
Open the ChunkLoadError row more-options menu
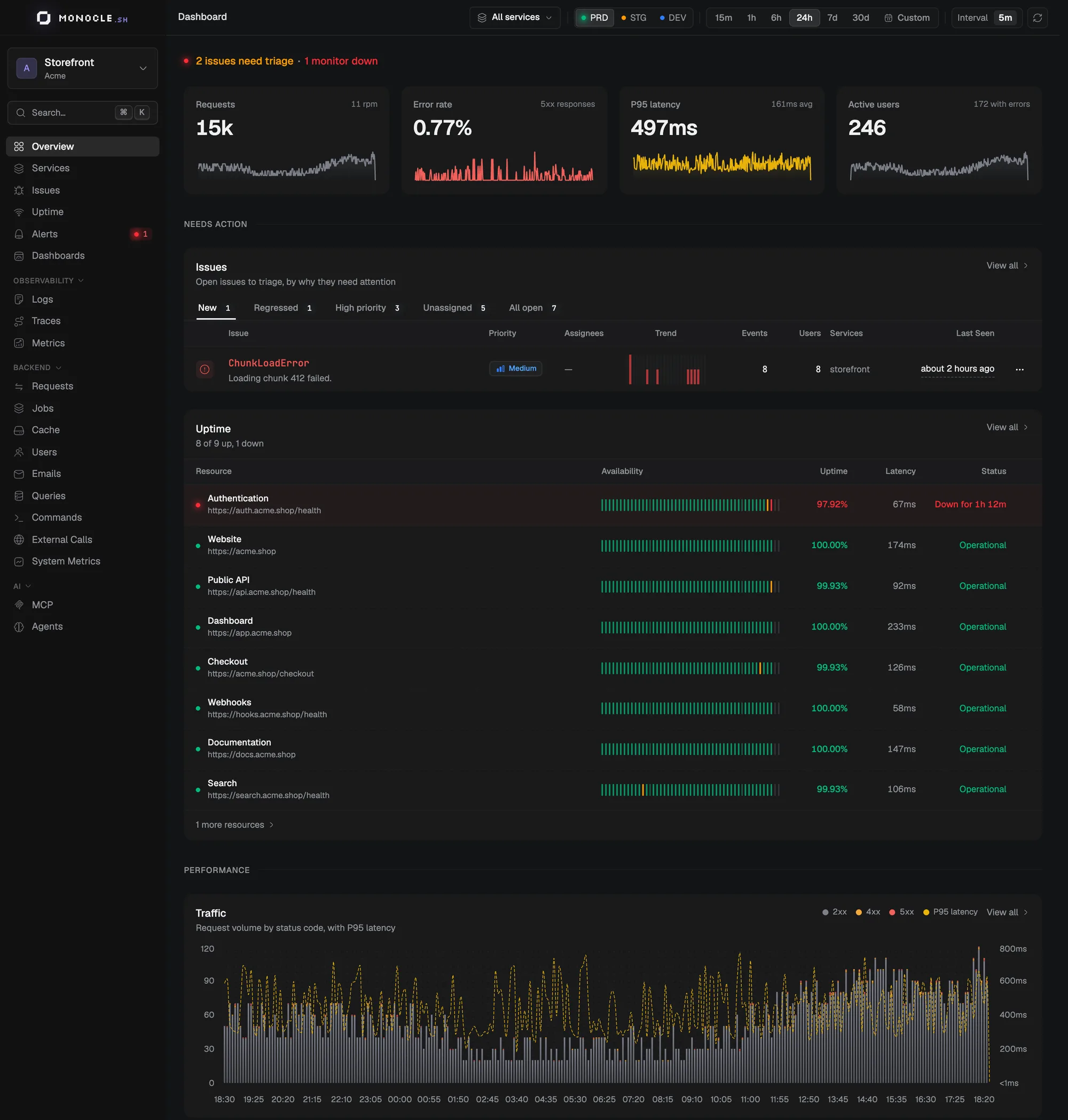point(1019,370)
